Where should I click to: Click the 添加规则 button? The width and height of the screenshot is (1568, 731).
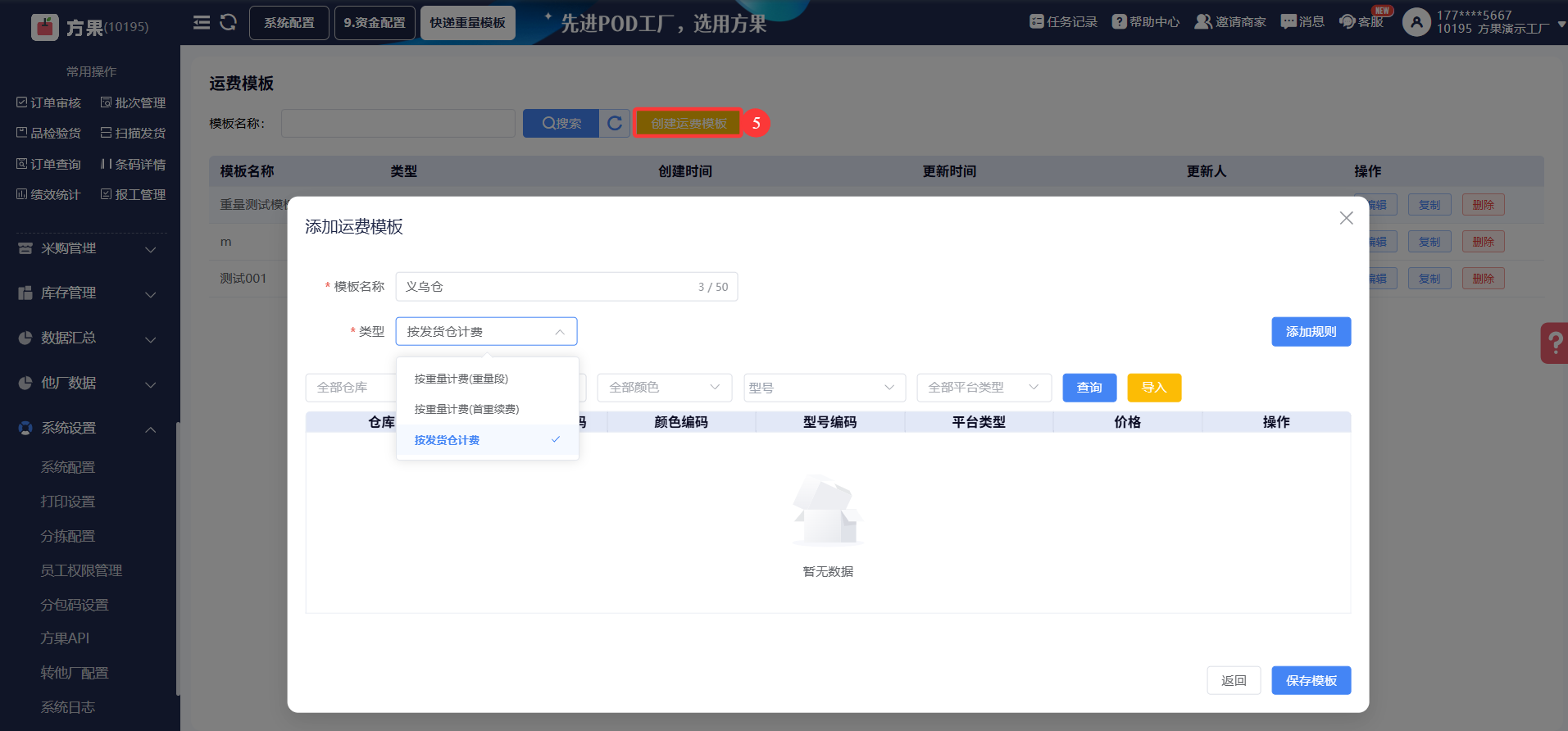(x=1311, y=332)
